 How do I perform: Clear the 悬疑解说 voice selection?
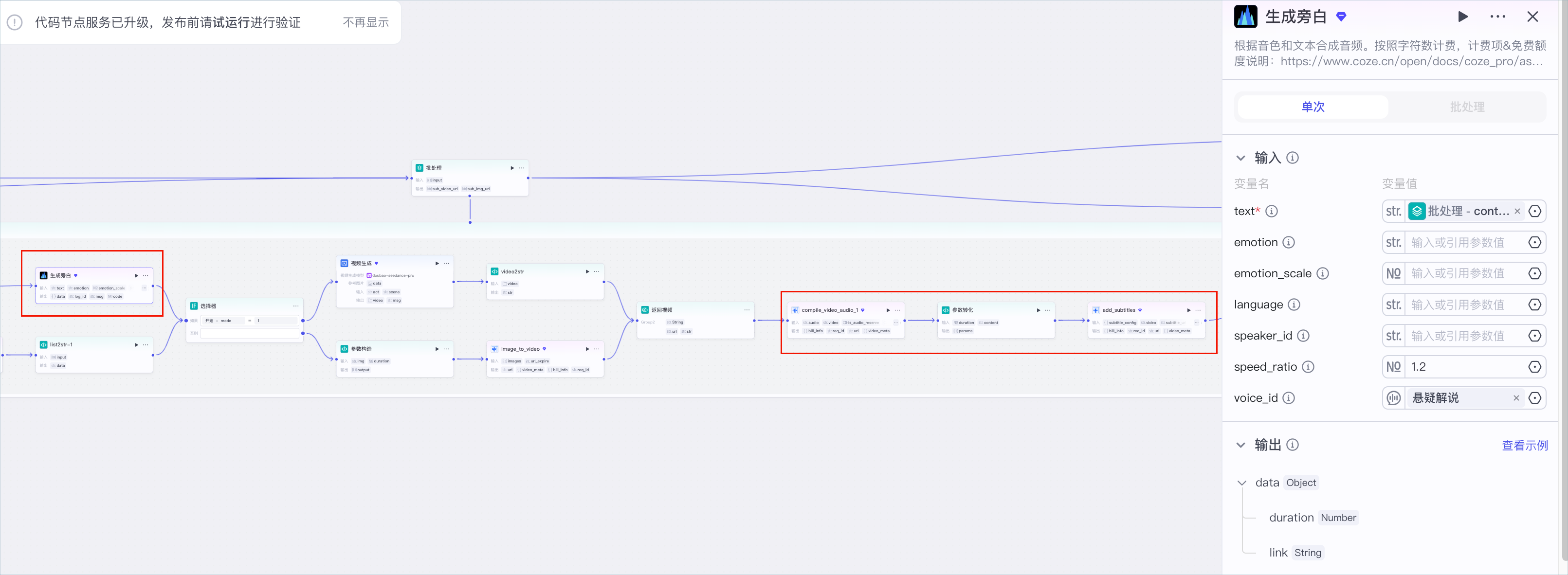coord(1516,398)
